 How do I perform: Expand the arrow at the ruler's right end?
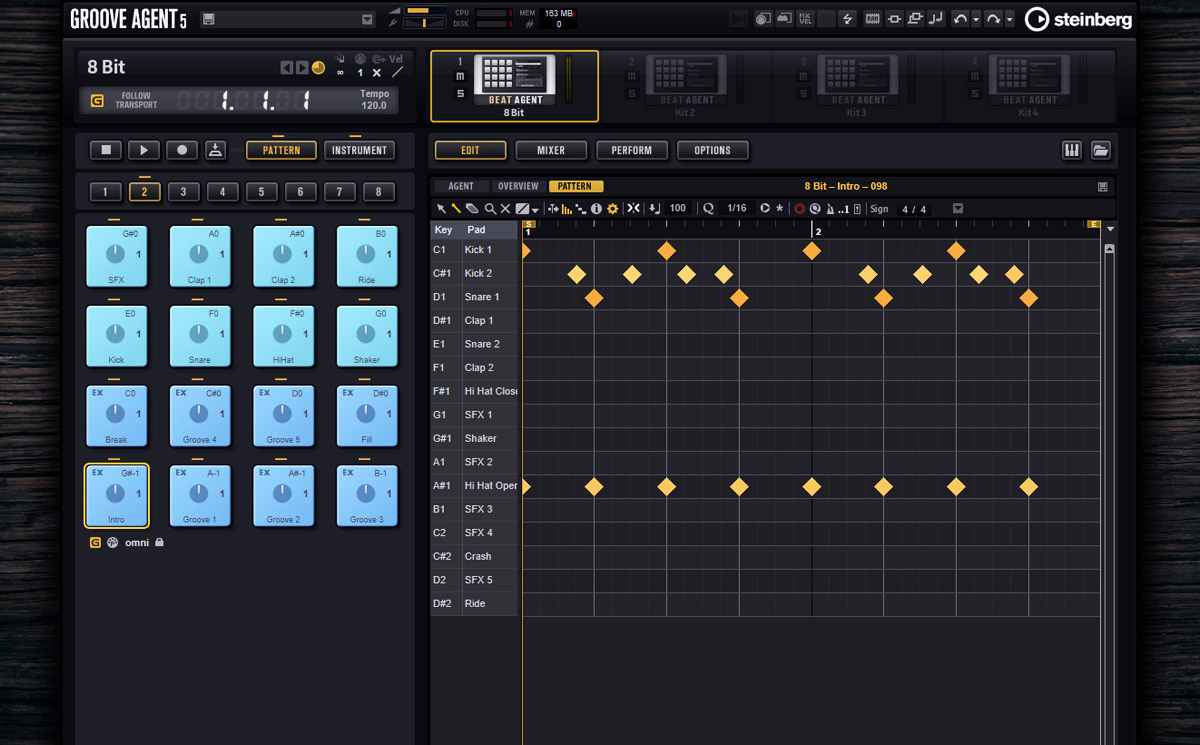click(1110, 229)
